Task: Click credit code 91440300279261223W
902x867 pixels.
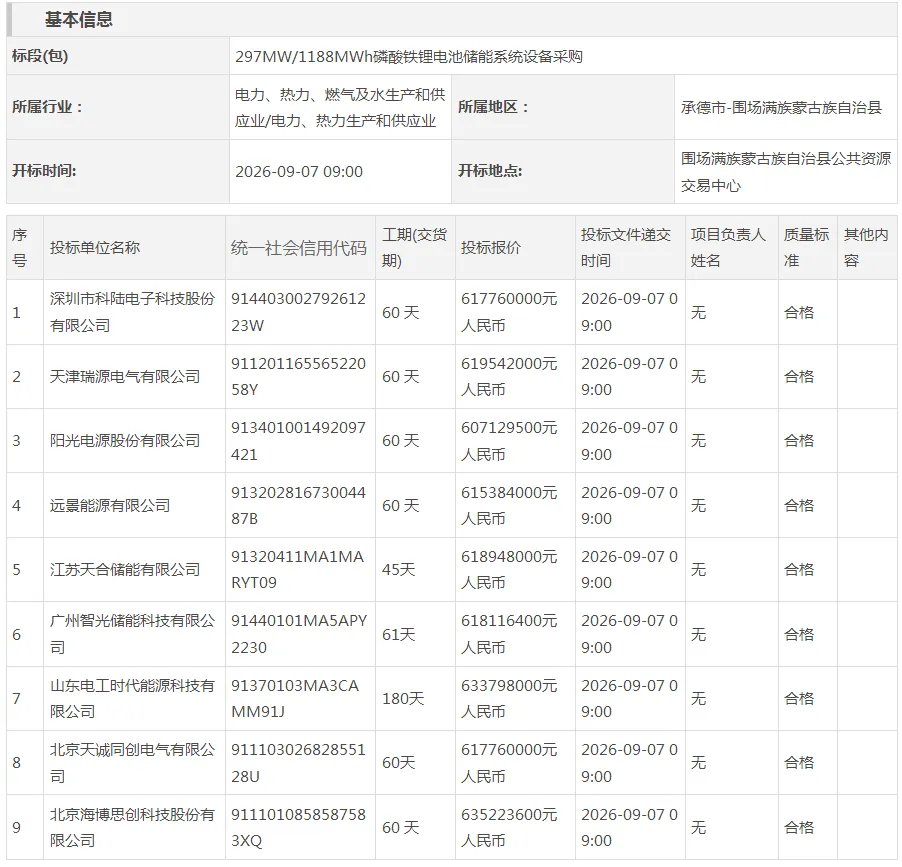Action: 299,312
